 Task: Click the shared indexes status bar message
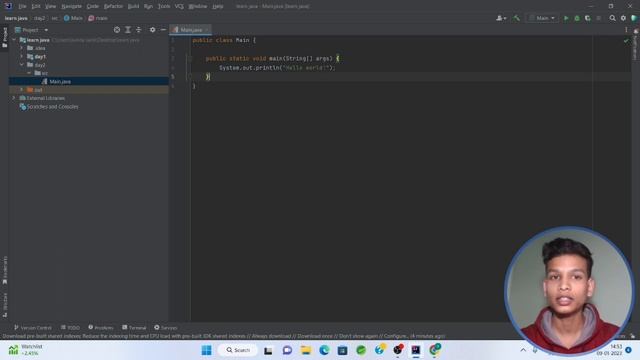(x=224, y=336)
